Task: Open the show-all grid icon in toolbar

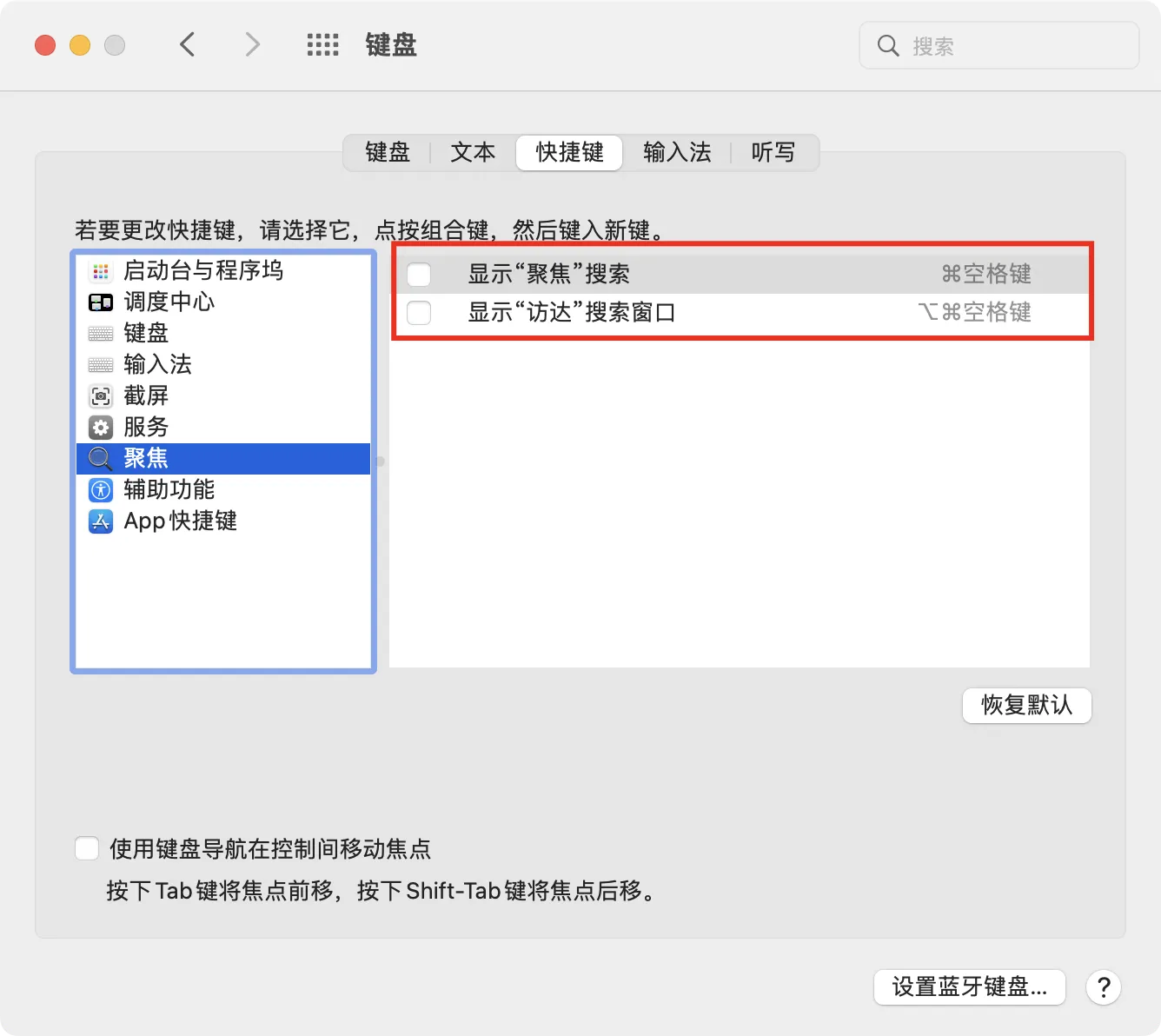Action: (x=322, y=45)
